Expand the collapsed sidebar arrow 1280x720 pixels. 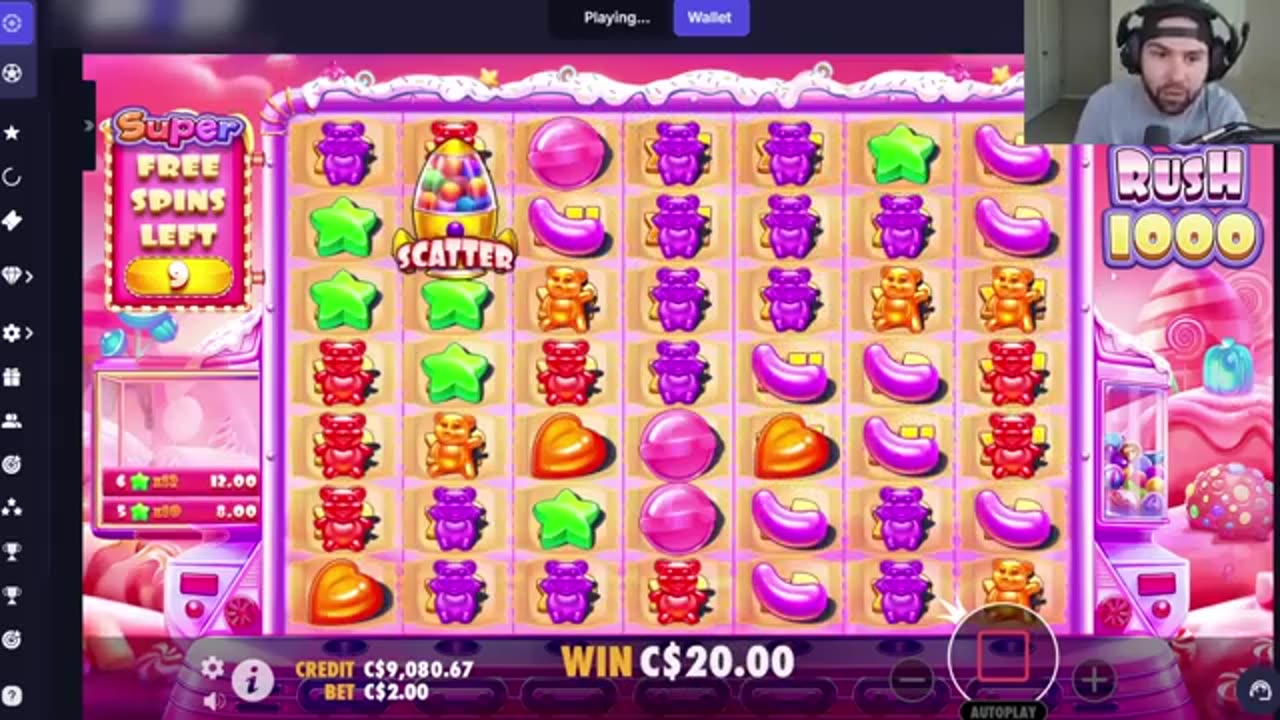click(88, 125)
